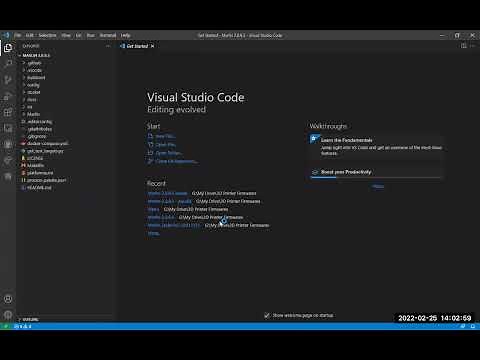Open README.md file
Image resolution: width=480 pixels, height=360 pixels.
tap(39, 187)
